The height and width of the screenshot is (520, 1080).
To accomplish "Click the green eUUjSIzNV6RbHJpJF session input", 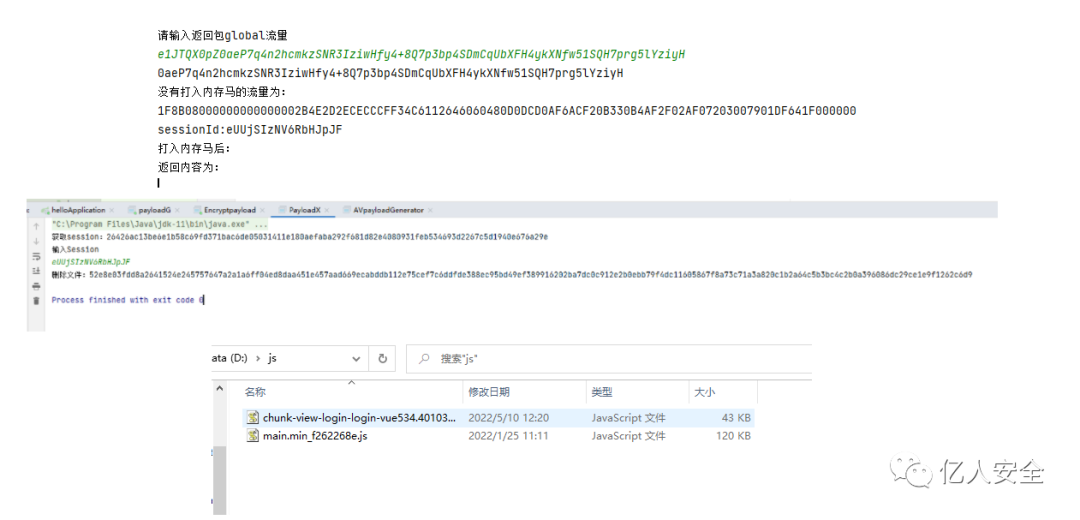I will pyautogui.click(x=91, y=262).
